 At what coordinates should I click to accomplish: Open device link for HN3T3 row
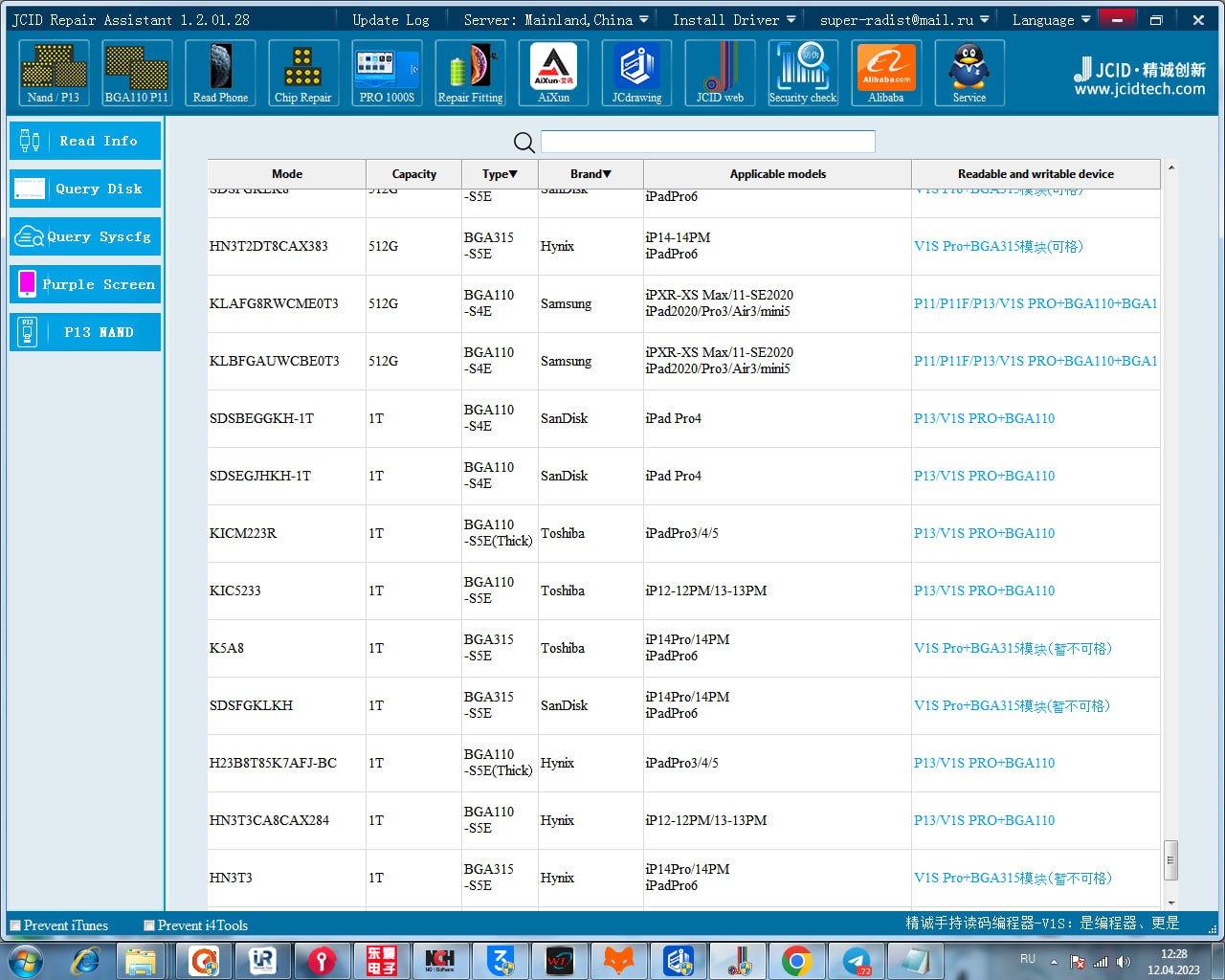pyautogui.click(x=1013, y=878)
